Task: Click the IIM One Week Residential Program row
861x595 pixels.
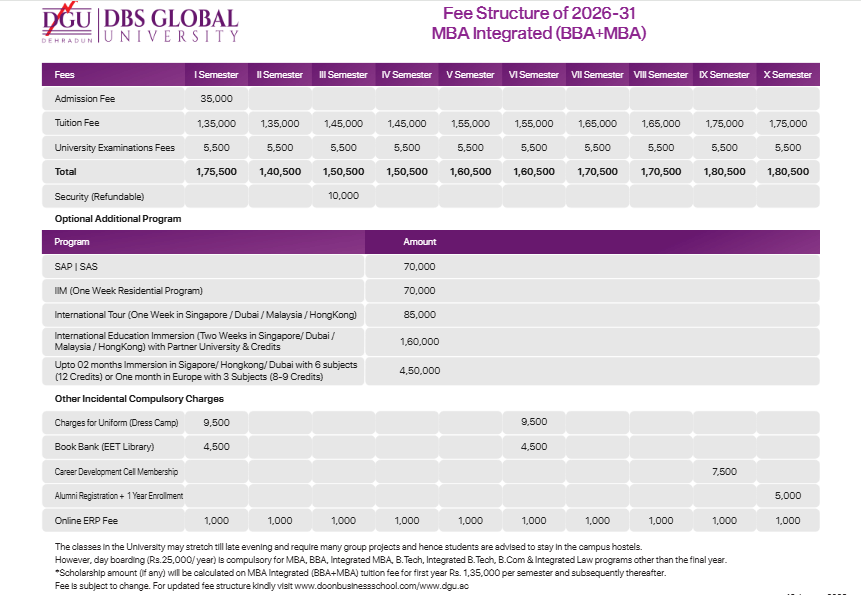Action: (128, 291)
